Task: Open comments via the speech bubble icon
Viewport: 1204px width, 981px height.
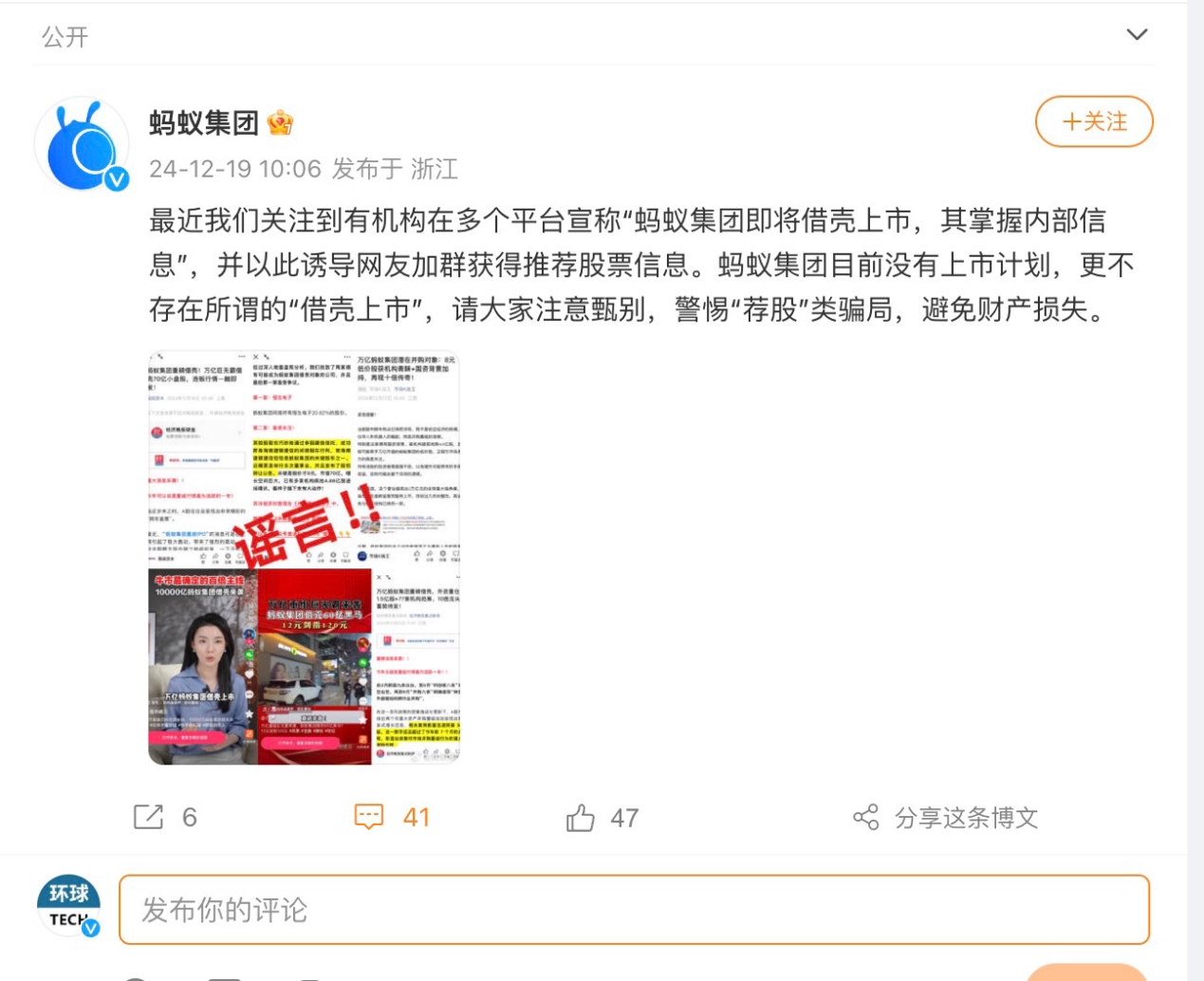Action: (369, 817)
